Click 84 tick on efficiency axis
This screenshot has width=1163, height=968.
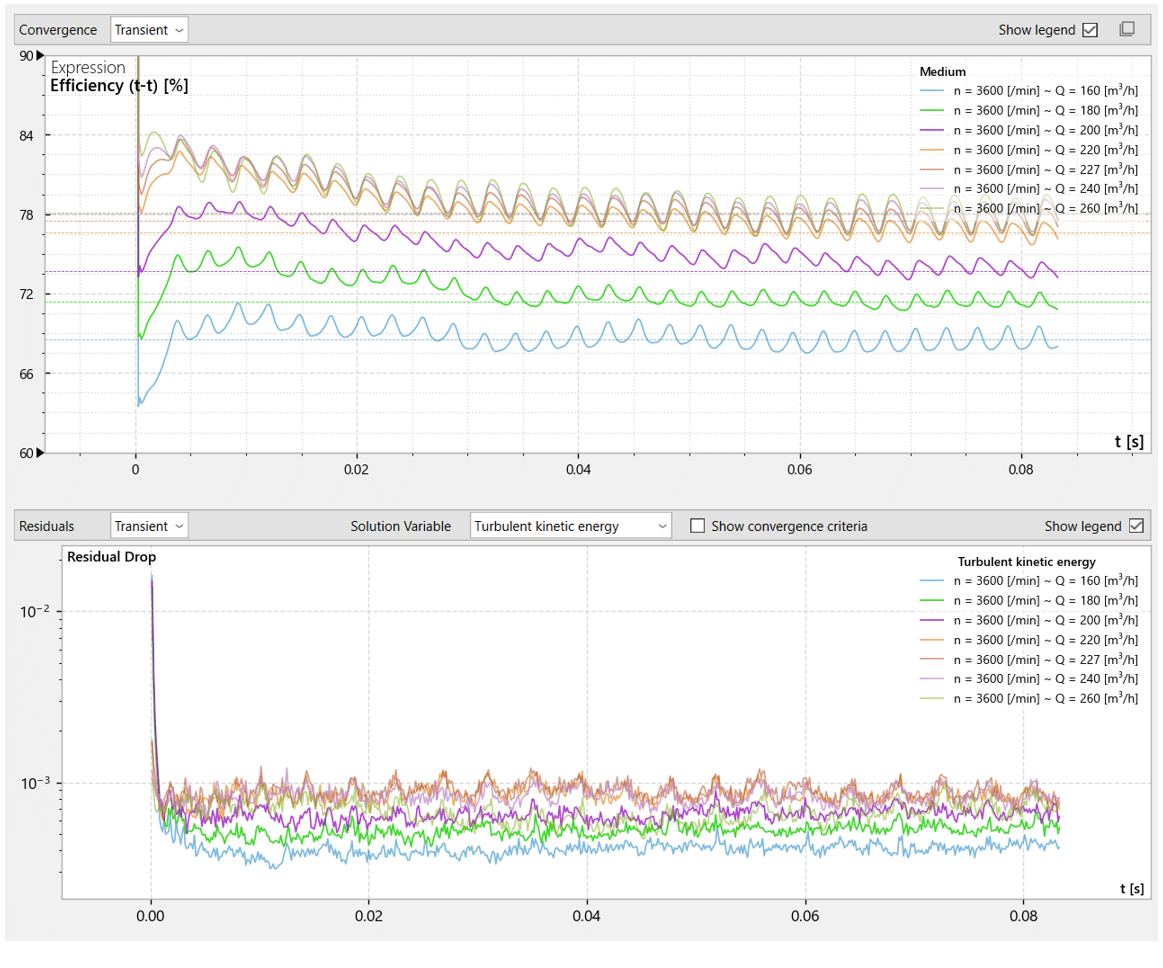[x=27, y=136]
